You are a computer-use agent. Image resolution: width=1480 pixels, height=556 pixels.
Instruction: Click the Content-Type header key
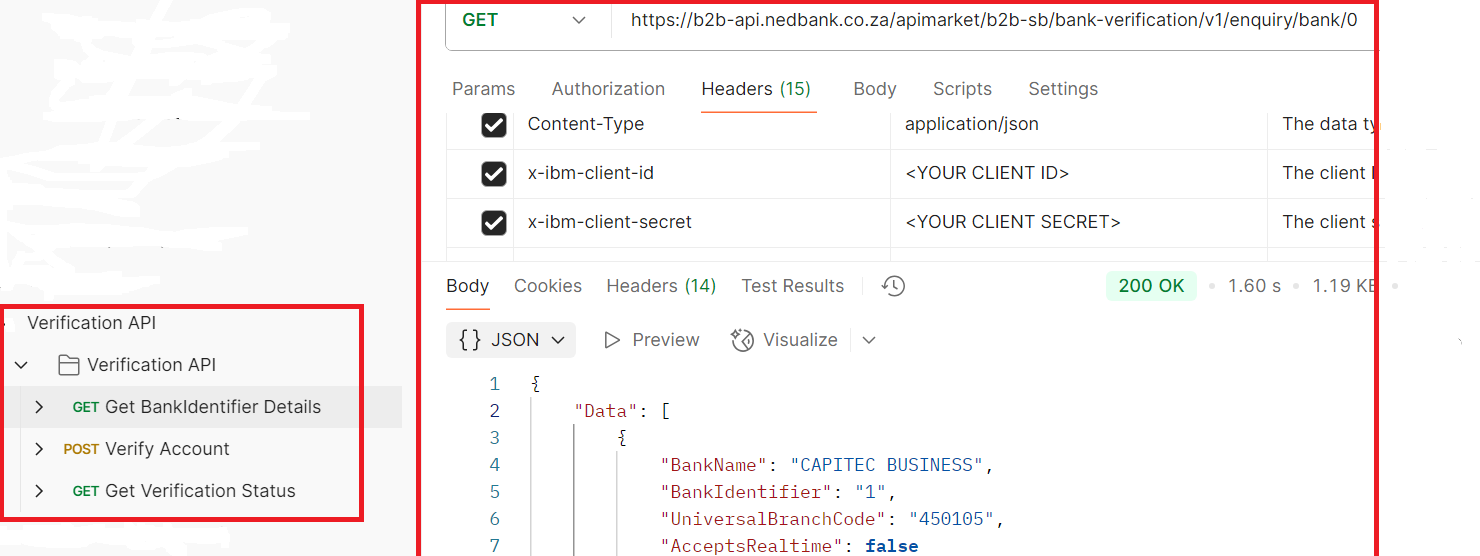(x=586, y=125)
